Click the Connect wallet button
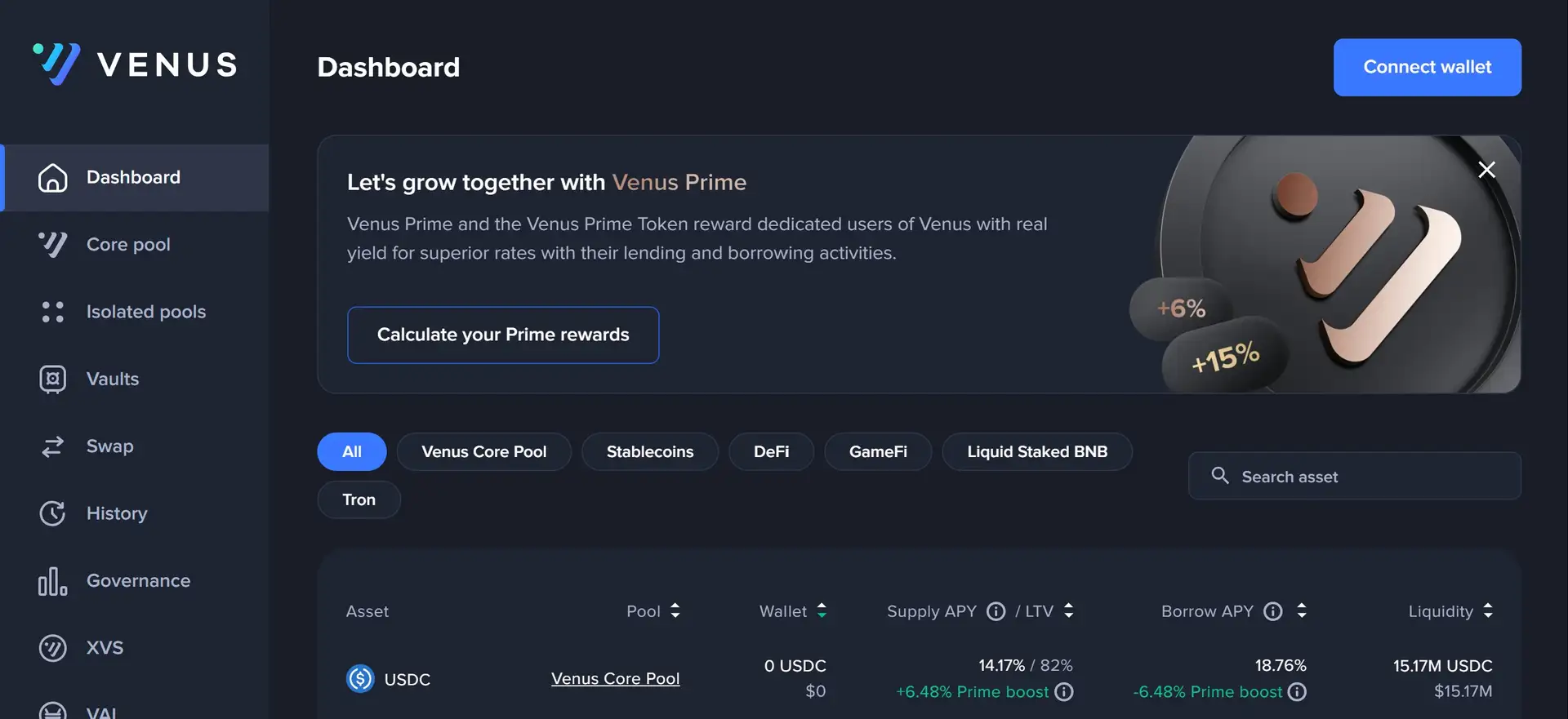The width and height of the screenshot is (1568, 719). [x=1427, y=67]
